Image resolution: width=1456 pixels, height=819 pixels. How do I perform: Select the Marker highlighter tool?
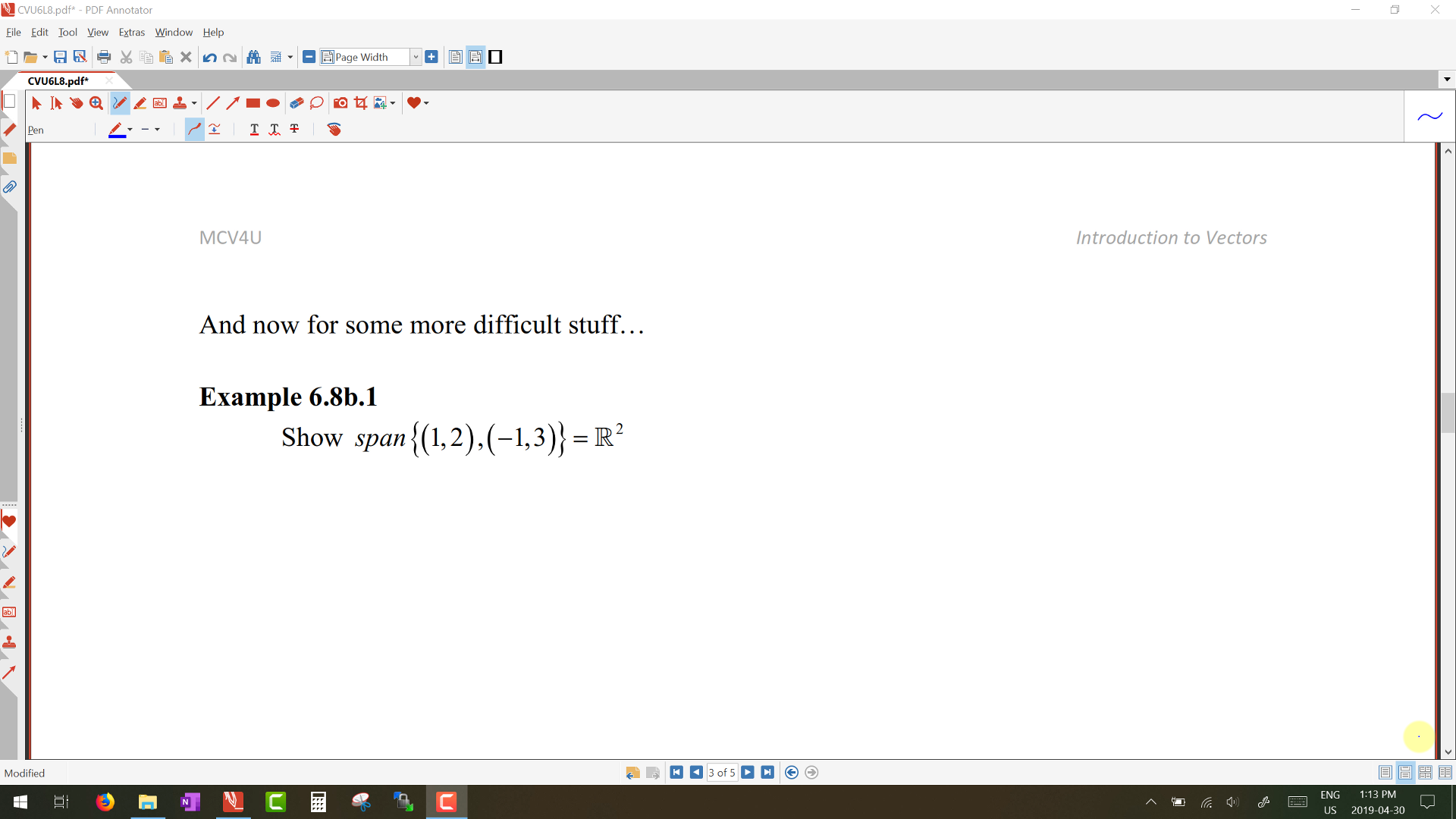[x=140, y=103]
